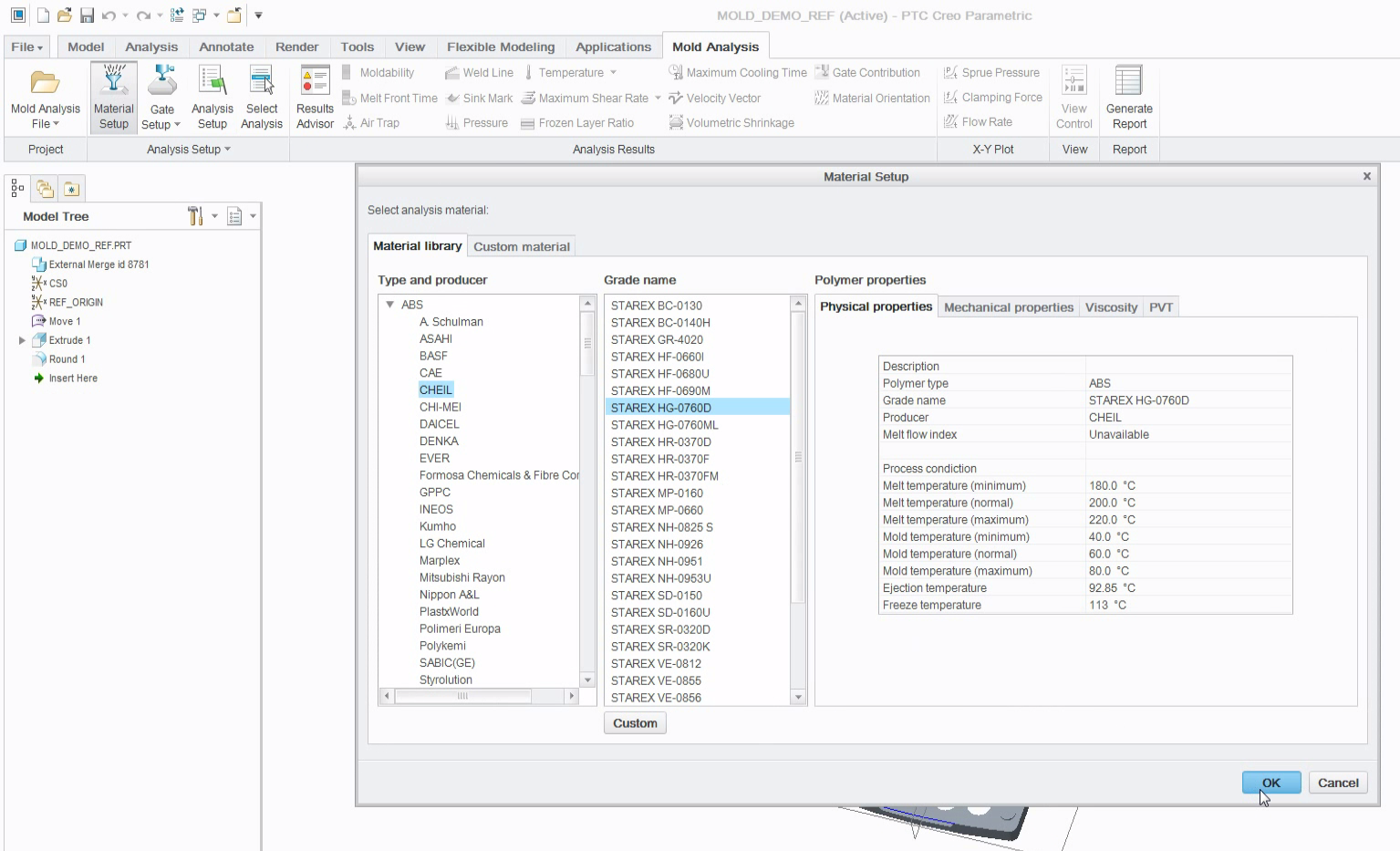Viewport: 1400px width, 851px height.
Task: Select SABIC(GE) producer
Action: pyautogui.click(x=447, y=663)
